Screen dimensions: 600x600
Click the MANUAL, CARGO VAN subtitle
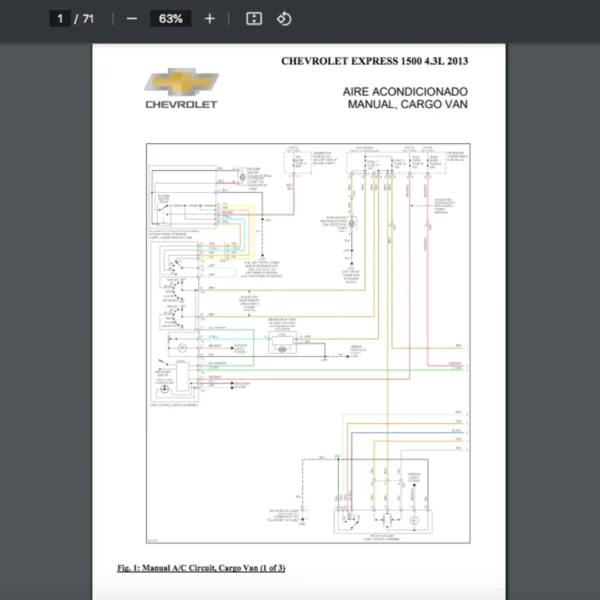(408, 103)
